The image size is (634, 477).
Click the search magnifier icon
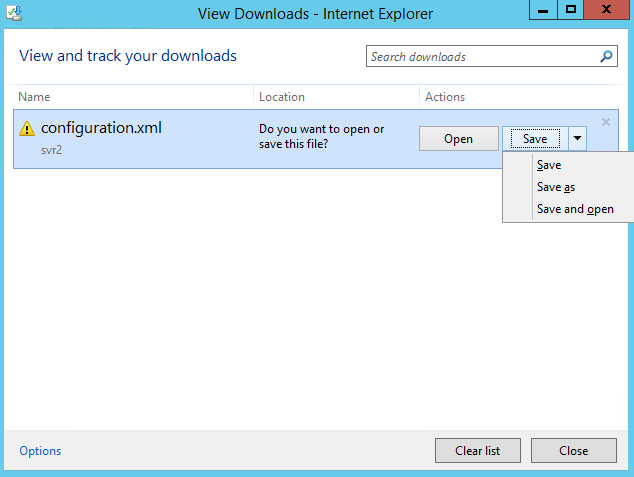(x=606, y=56)
